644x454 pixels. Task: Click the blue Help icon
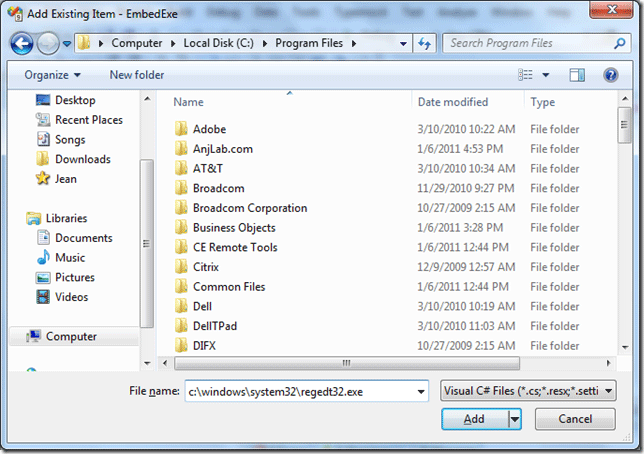pos(611,75)
